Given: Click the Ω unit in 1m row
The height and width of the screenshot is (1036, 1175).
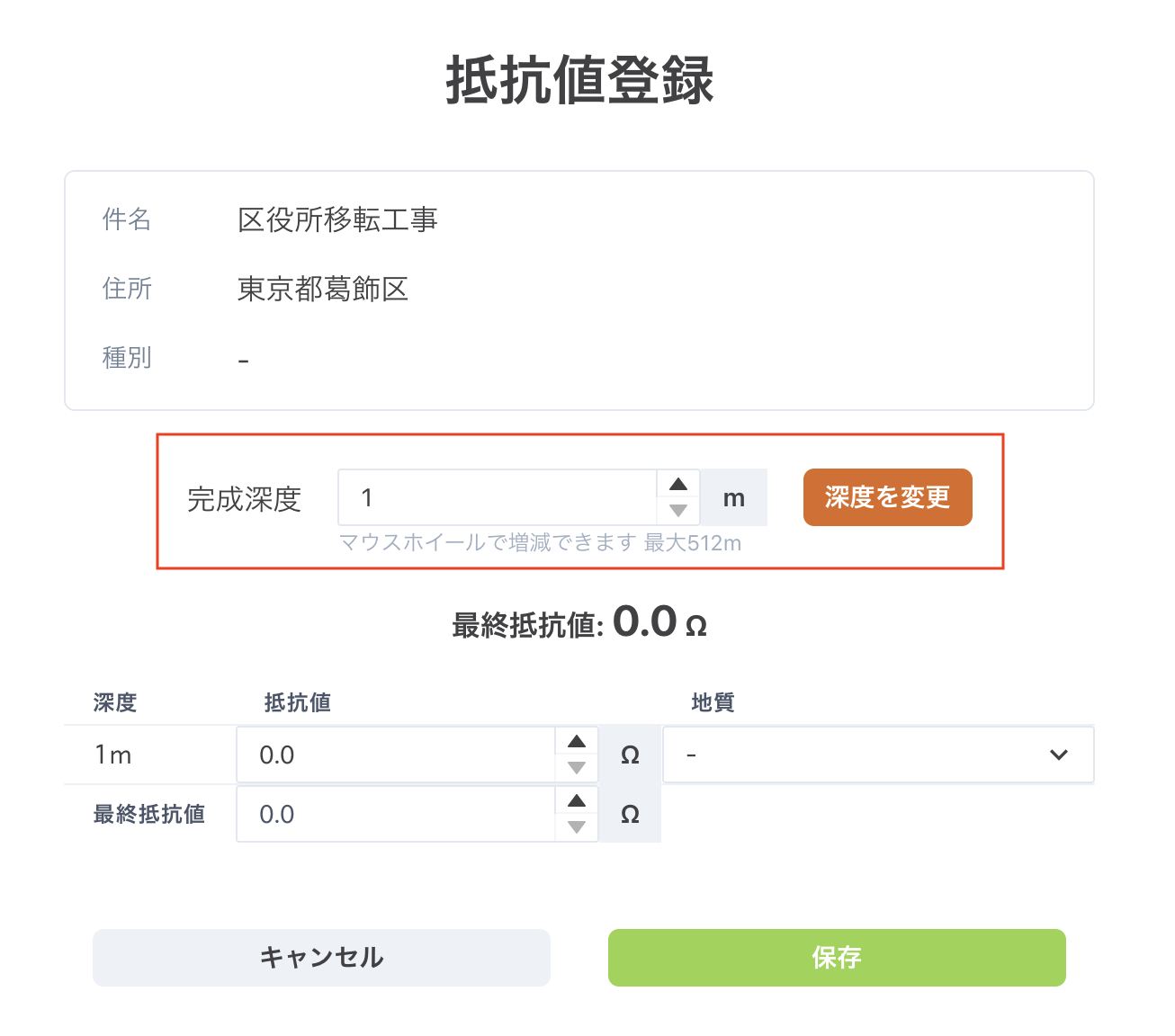Looking at the screenshot, I should point(630,755).
